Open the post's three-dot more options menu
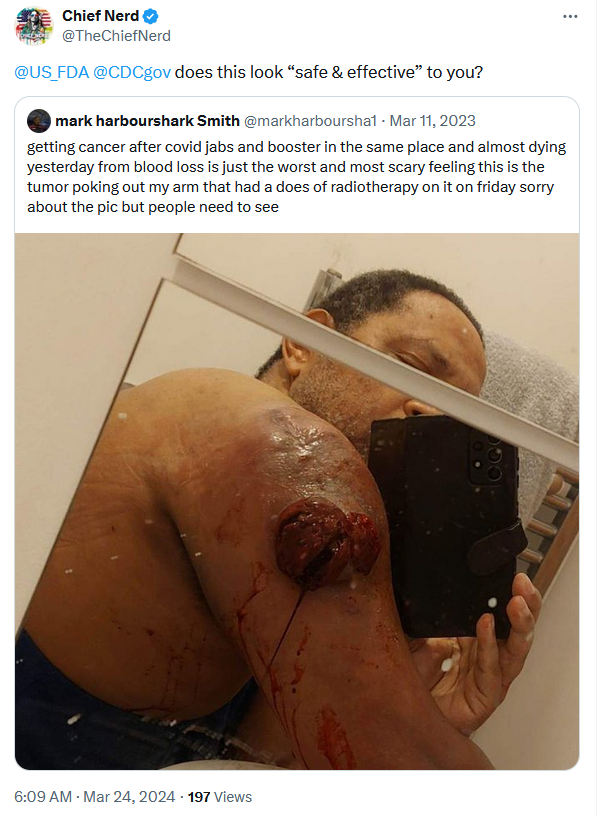 click(570, 17)
